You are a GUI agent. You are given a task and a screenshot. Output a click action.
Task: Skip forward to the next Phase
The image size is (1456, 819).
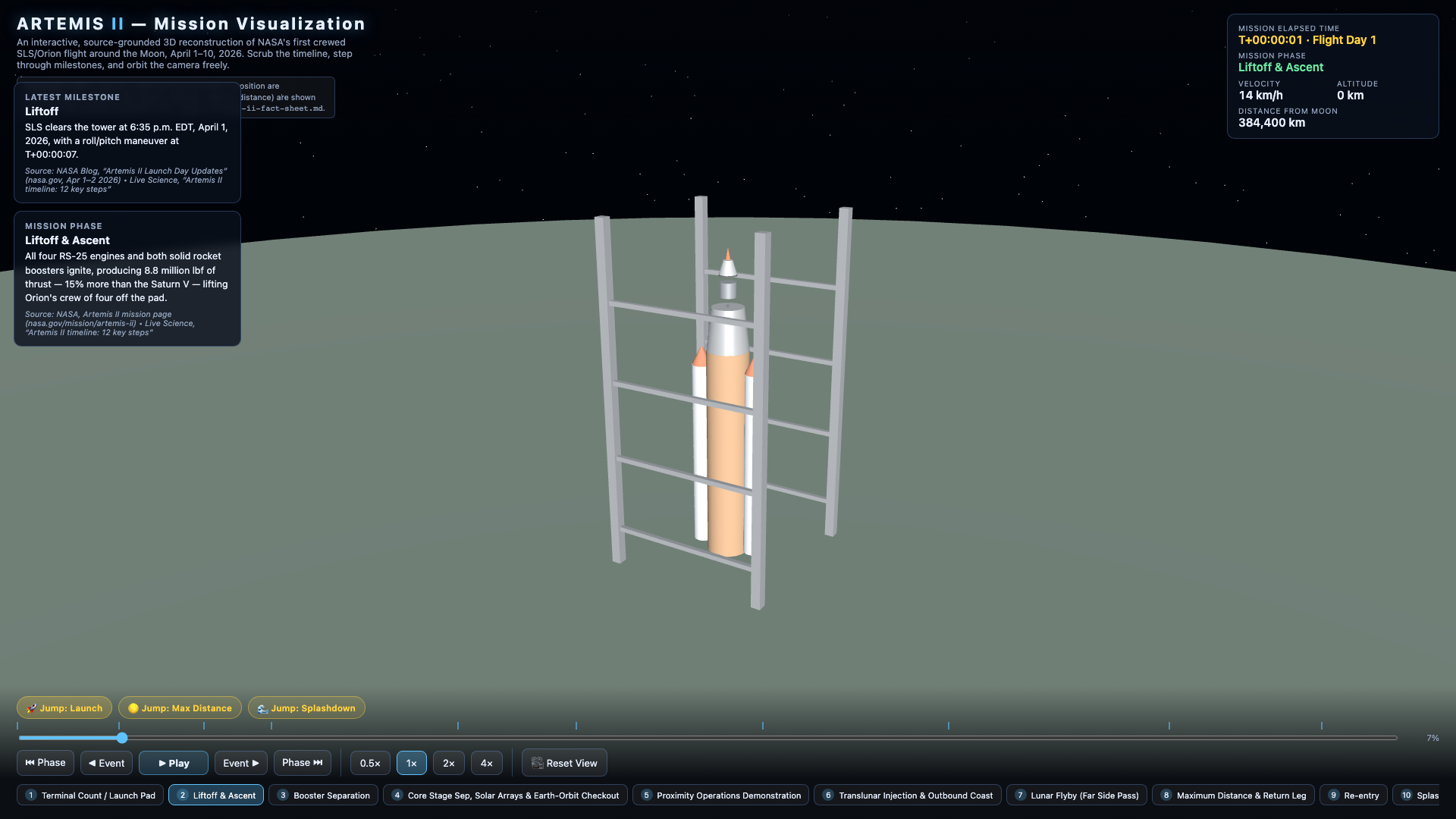tap(303, 763)
